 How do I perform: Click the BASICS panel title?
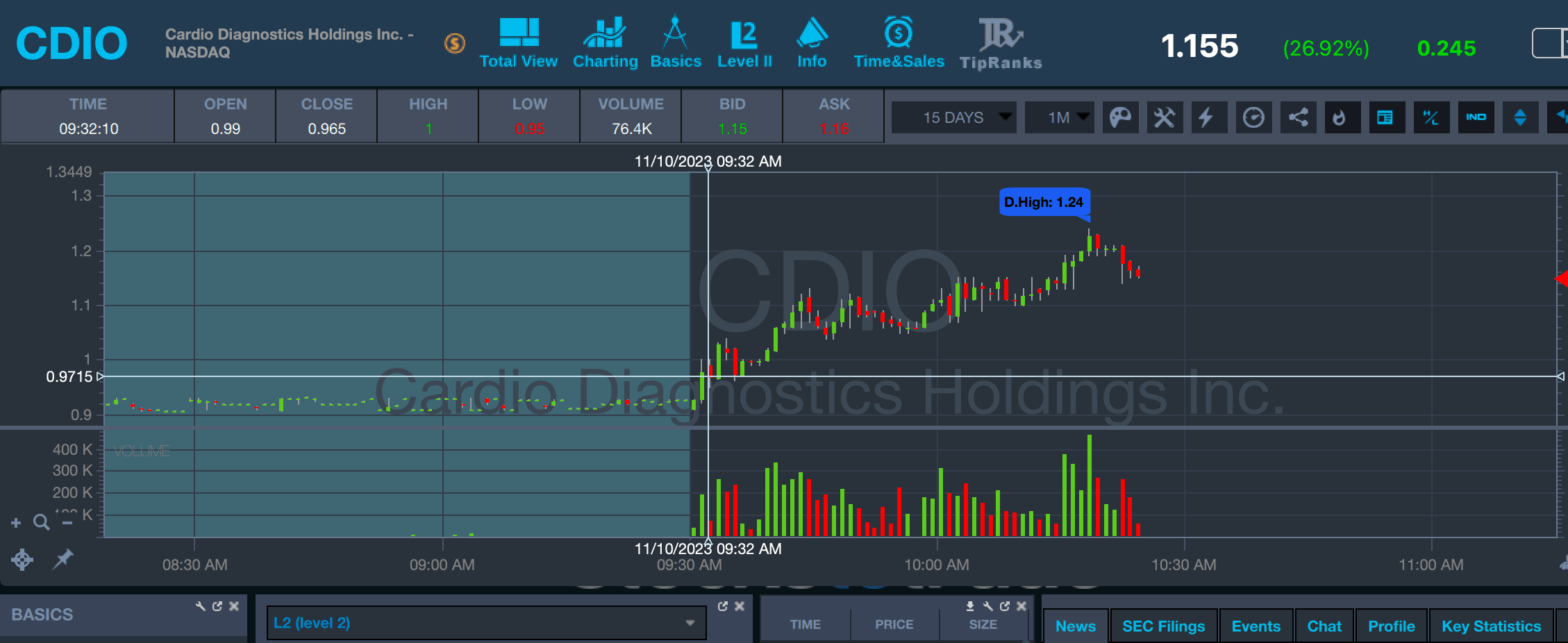coord(42,615)
